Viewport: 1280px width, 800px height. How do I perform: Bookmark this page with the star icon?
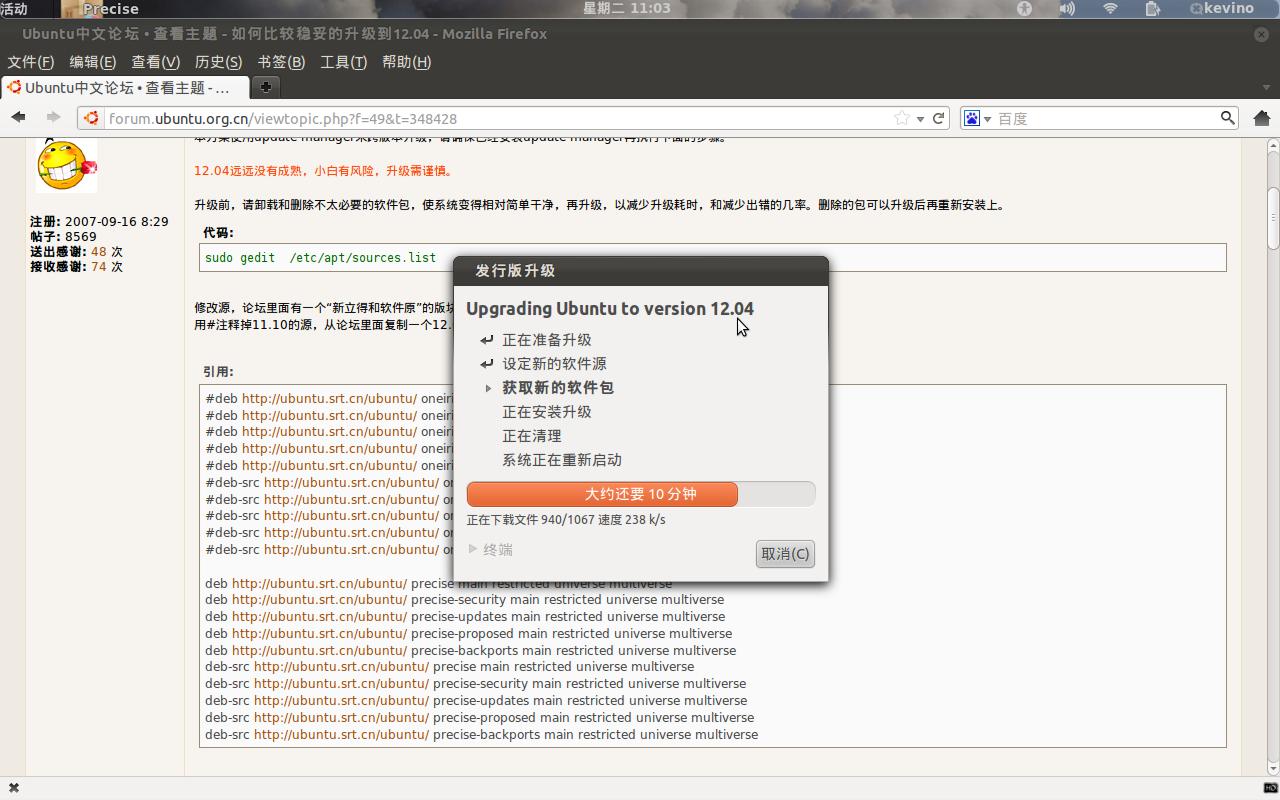click(902, 118)
